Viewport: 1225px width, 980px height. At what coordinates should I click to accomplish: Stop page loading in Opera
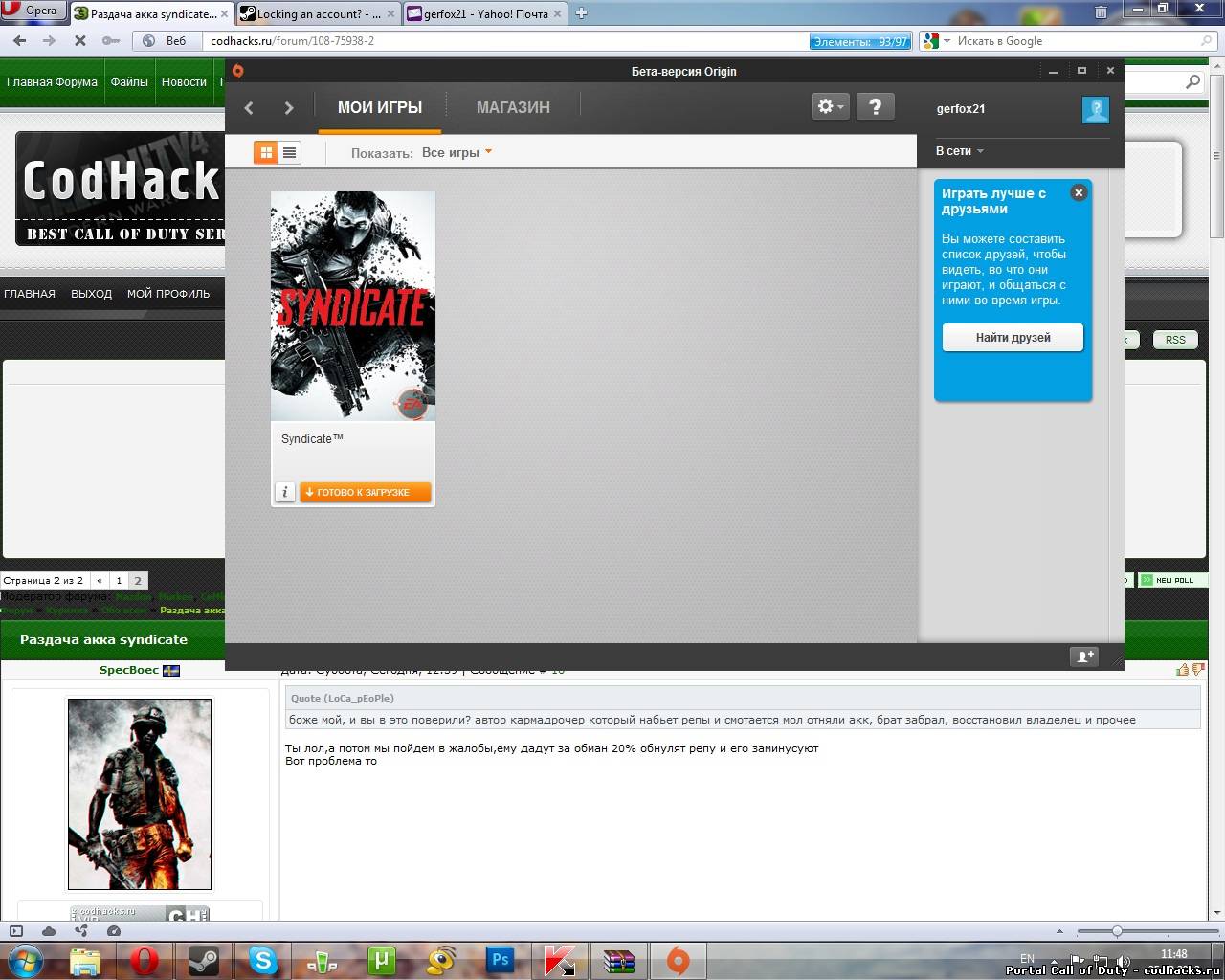pyautogui.click(x=80, y=41)
